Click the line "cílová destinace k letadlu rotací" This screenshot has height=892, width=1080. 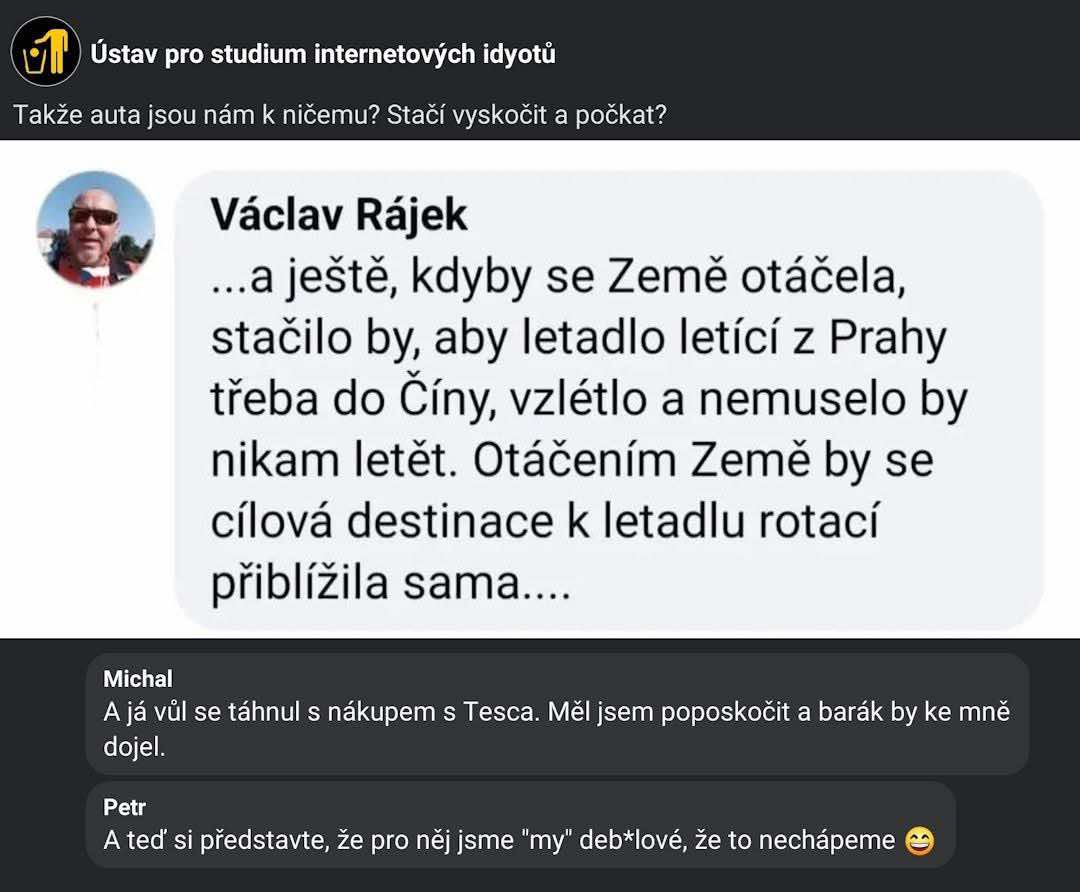(x=545, y=523)
